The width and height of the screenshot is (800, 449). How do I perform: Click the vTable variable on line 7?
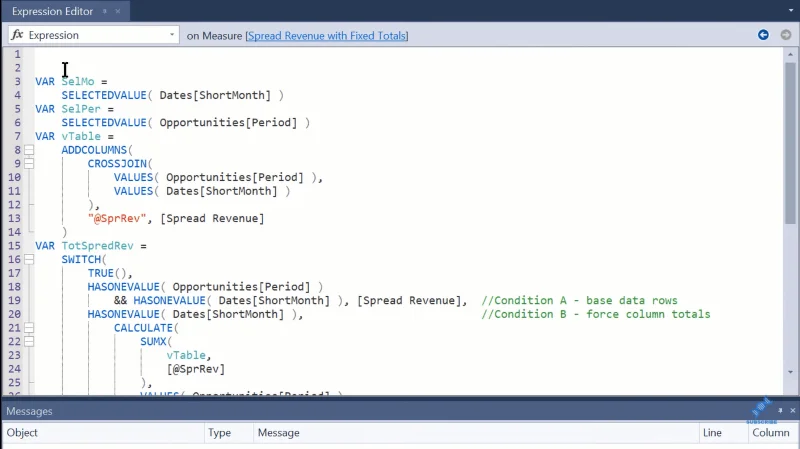[81, 136]
